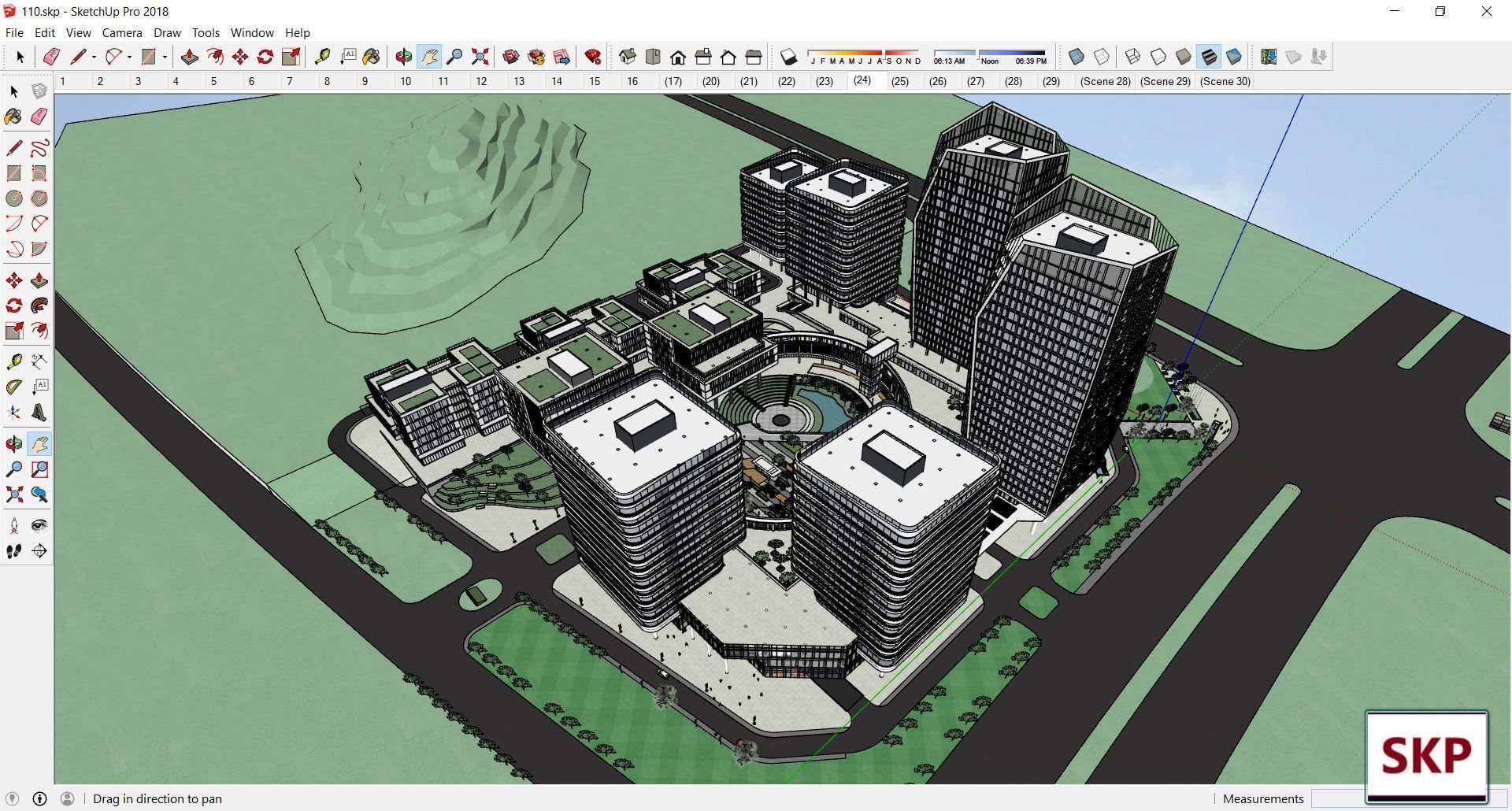Switch to Top view
The height and width of the screenshot is (811, 1512).
point(653,57)
